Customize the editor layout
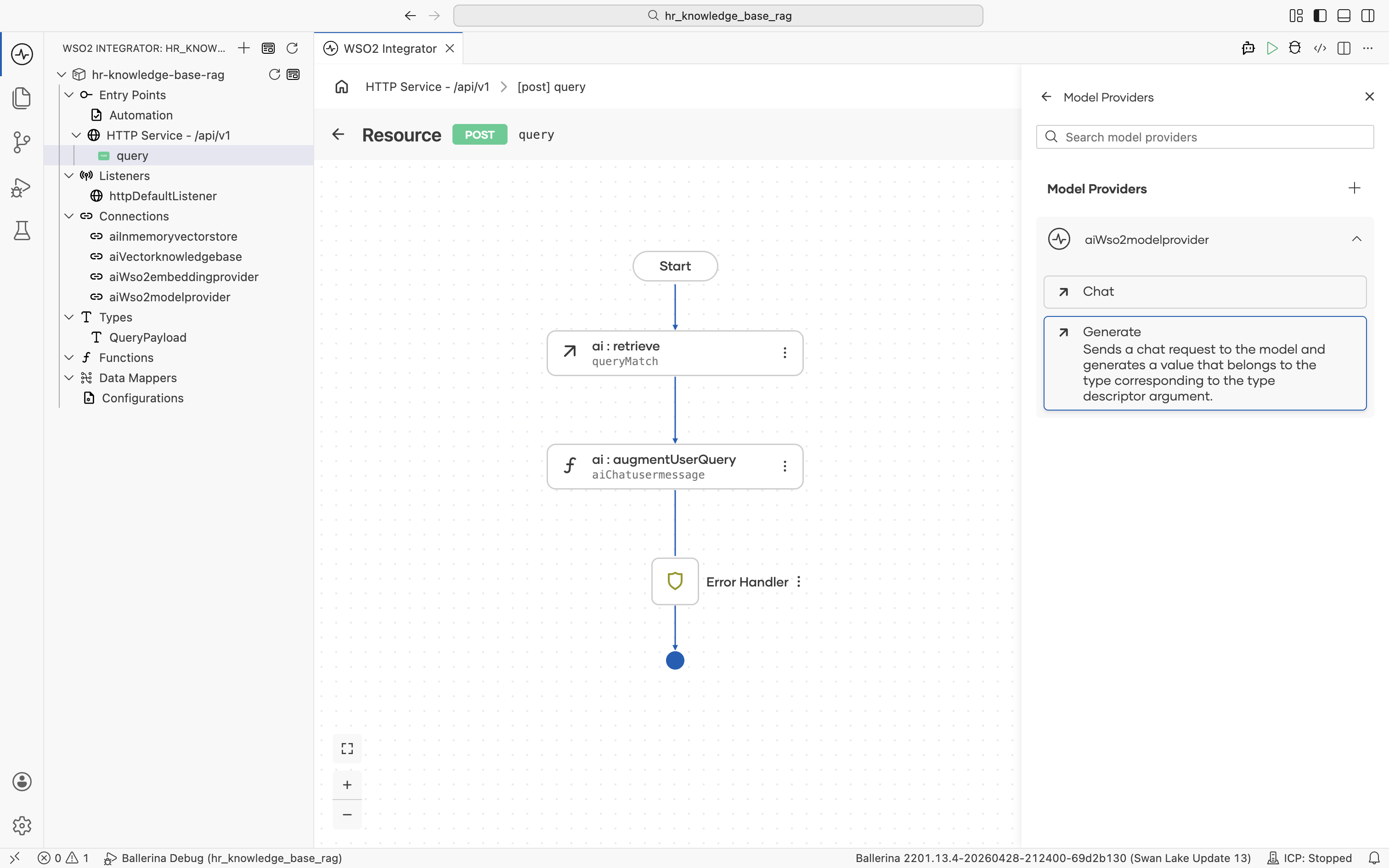 pos(1296,16)
